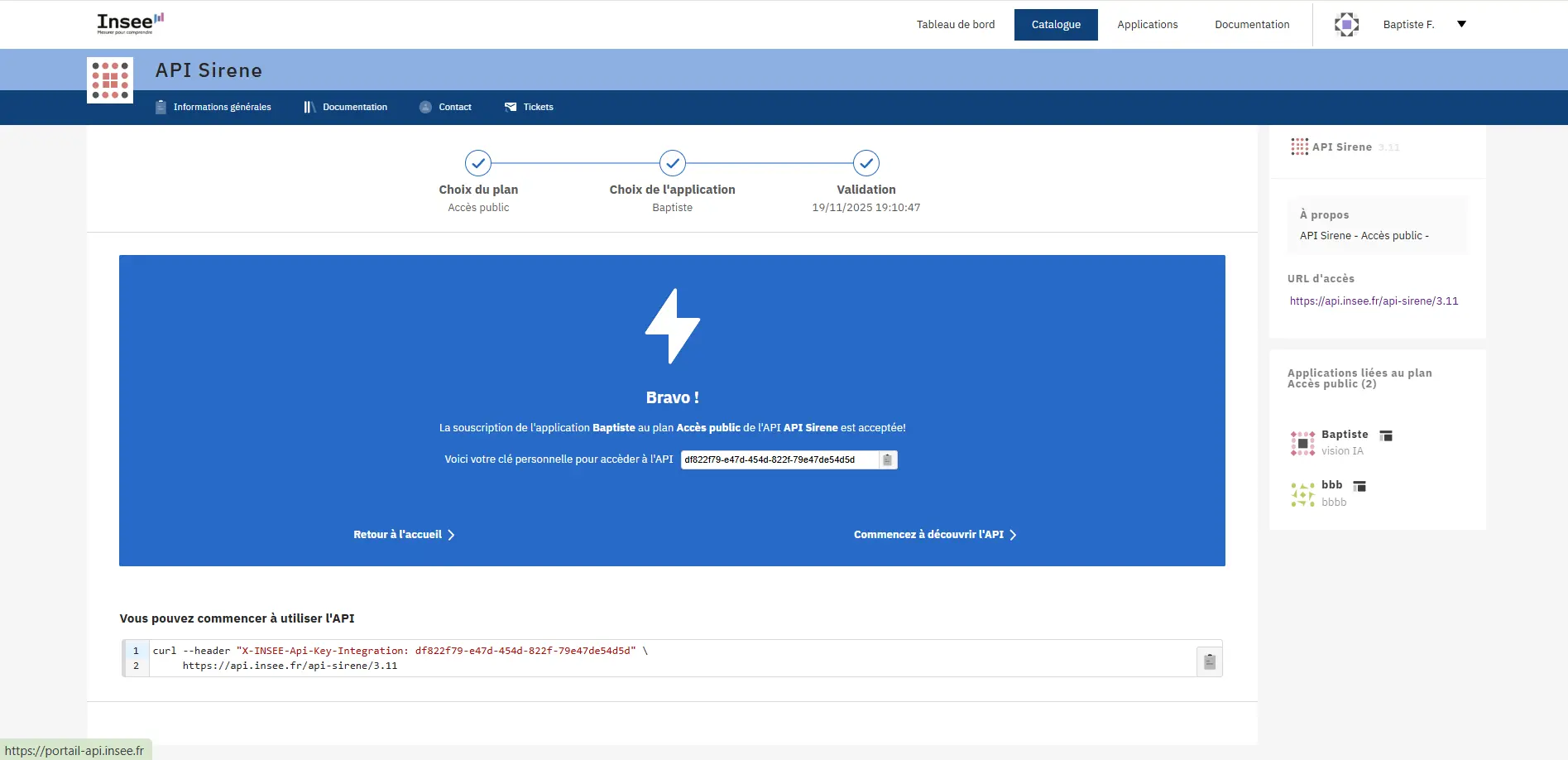Click the validation date 19/11/2025 19:10:47
Image resolution: width=1568 pixels, height=760 pixels.
tap(866, 208)
